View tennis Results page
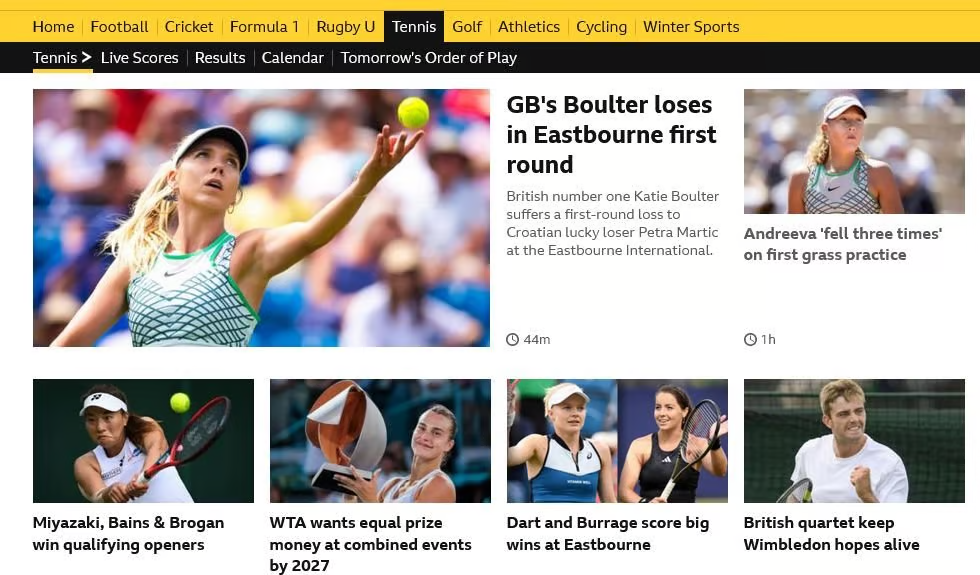 (220, 58)
